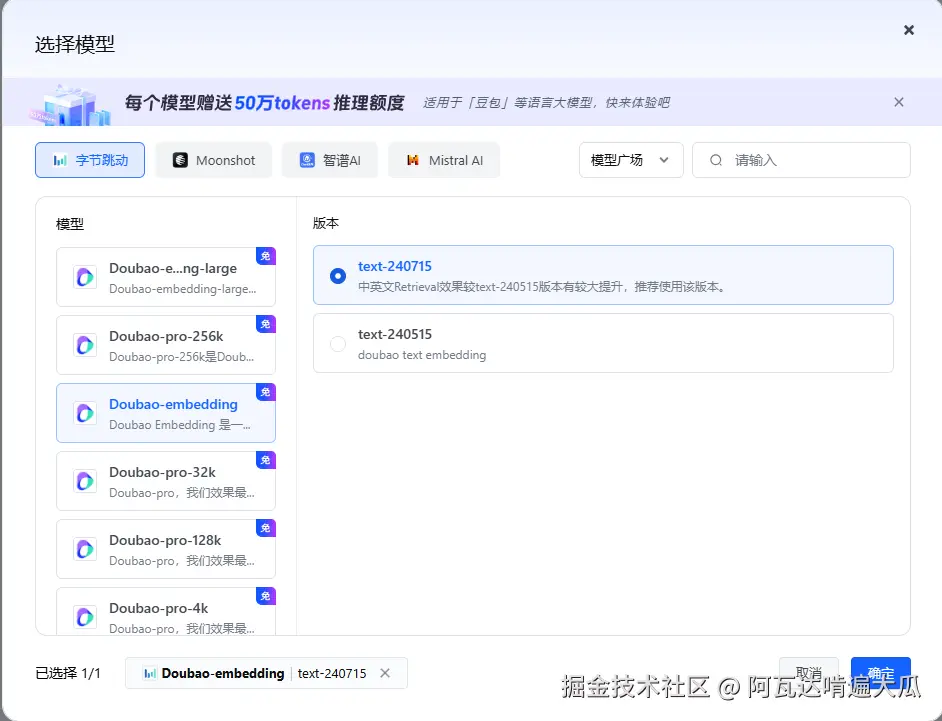The image size is (942, 721).
Task: Click the text-240715 description about Retrieval
Action: (x=542, y=287)
